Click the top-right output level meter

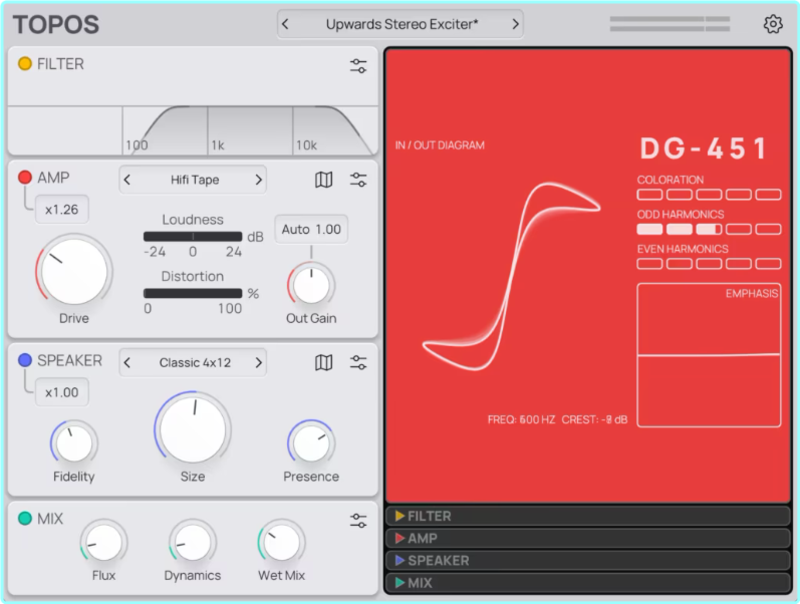[x=669, y=24]
